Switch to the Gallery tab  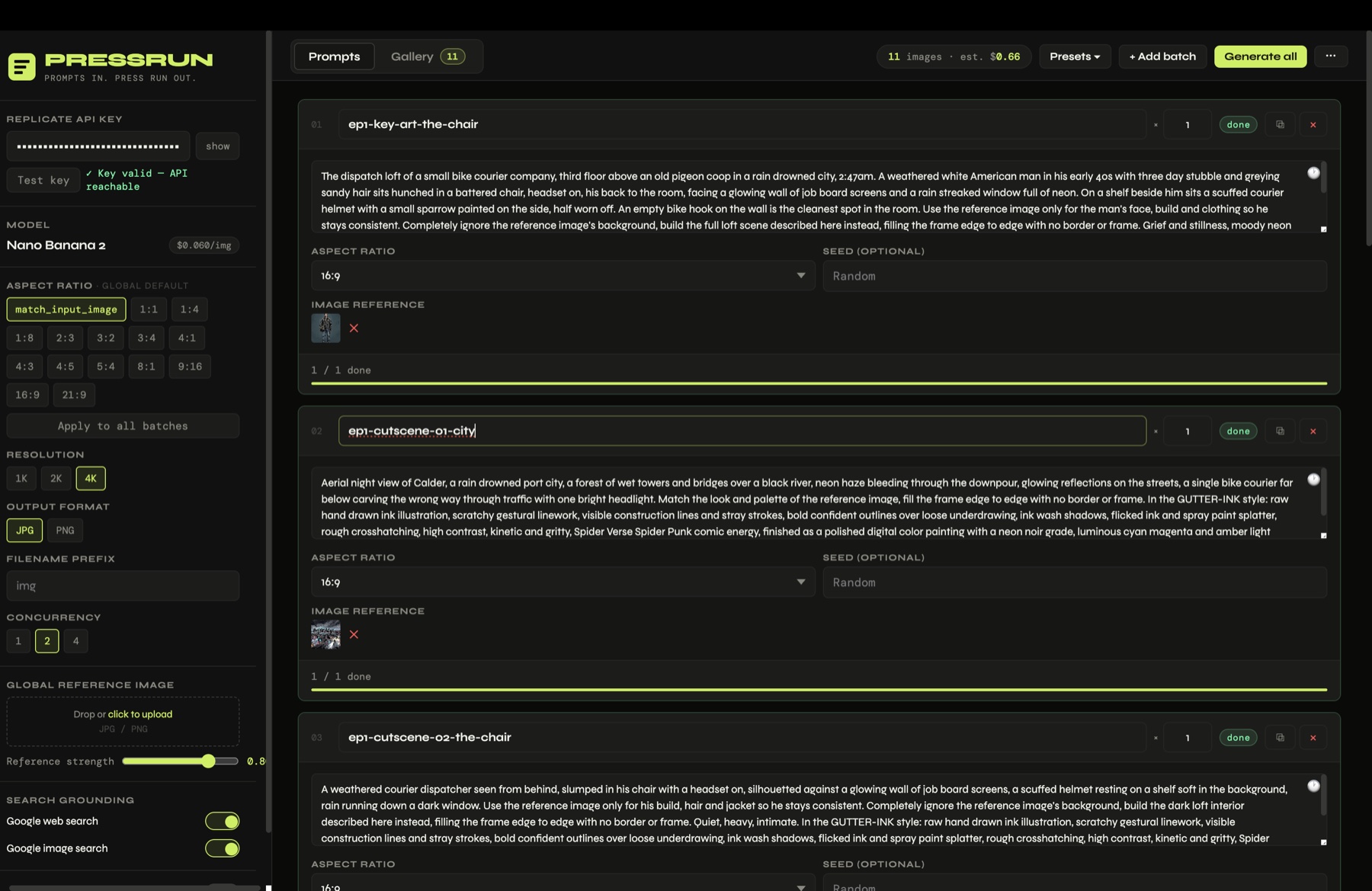tap(428, 56)
